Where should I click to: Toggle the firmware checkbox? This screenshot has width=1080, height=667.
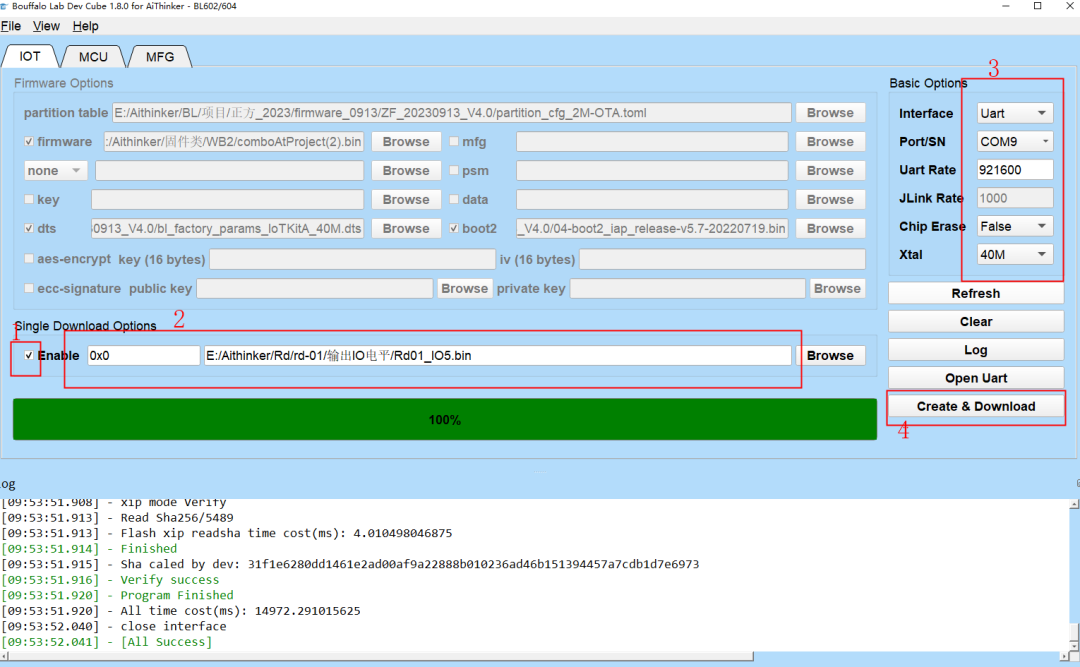pos(29,141)
